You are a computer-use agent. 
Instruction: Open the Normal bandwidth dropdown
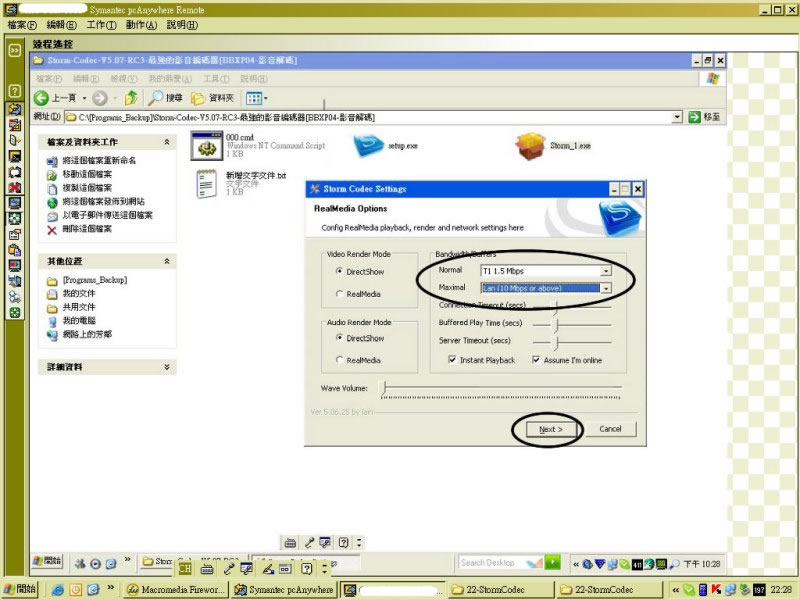606,271
